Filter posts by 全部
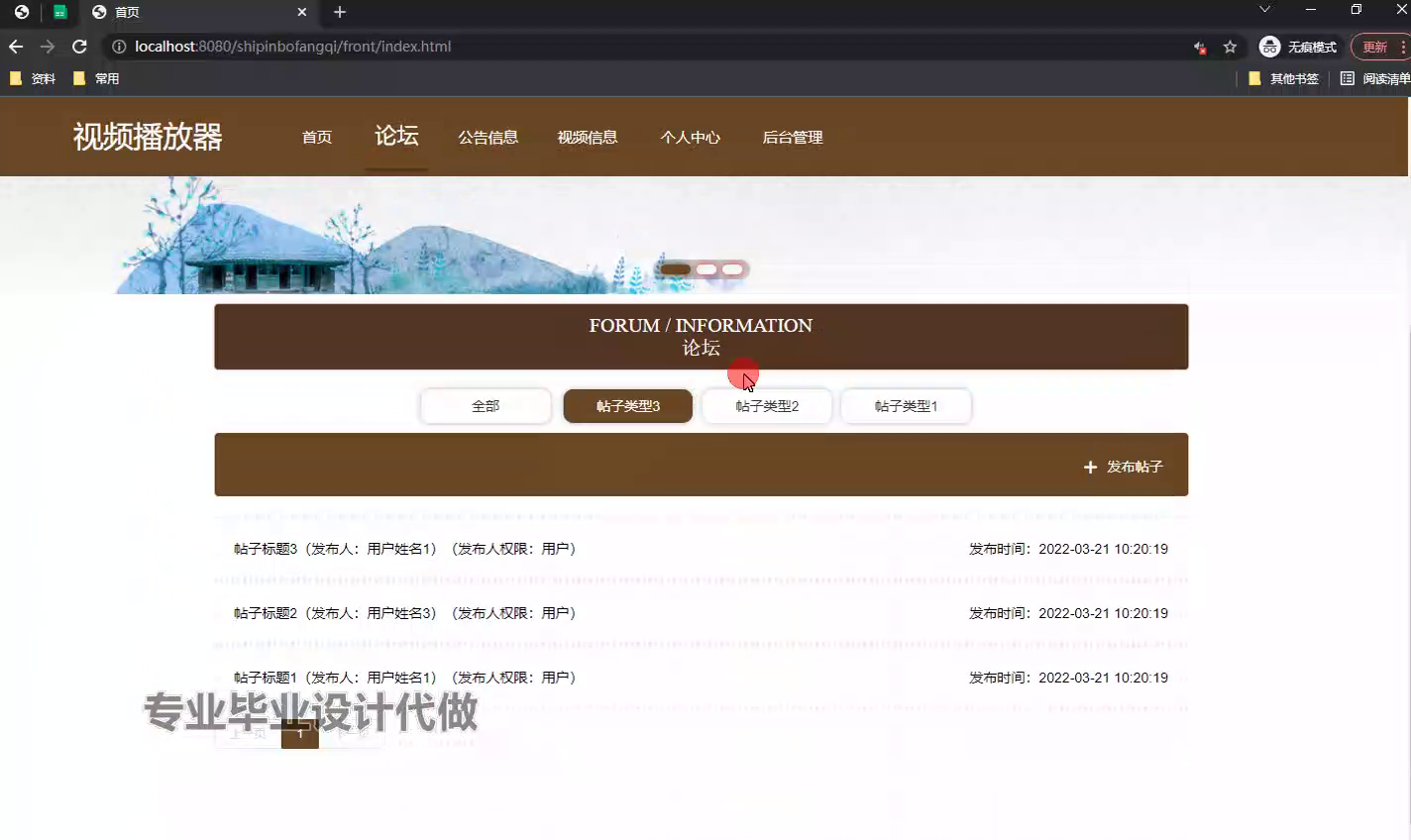The height and width of the screenshot is (840, 1411). point(486,406)
